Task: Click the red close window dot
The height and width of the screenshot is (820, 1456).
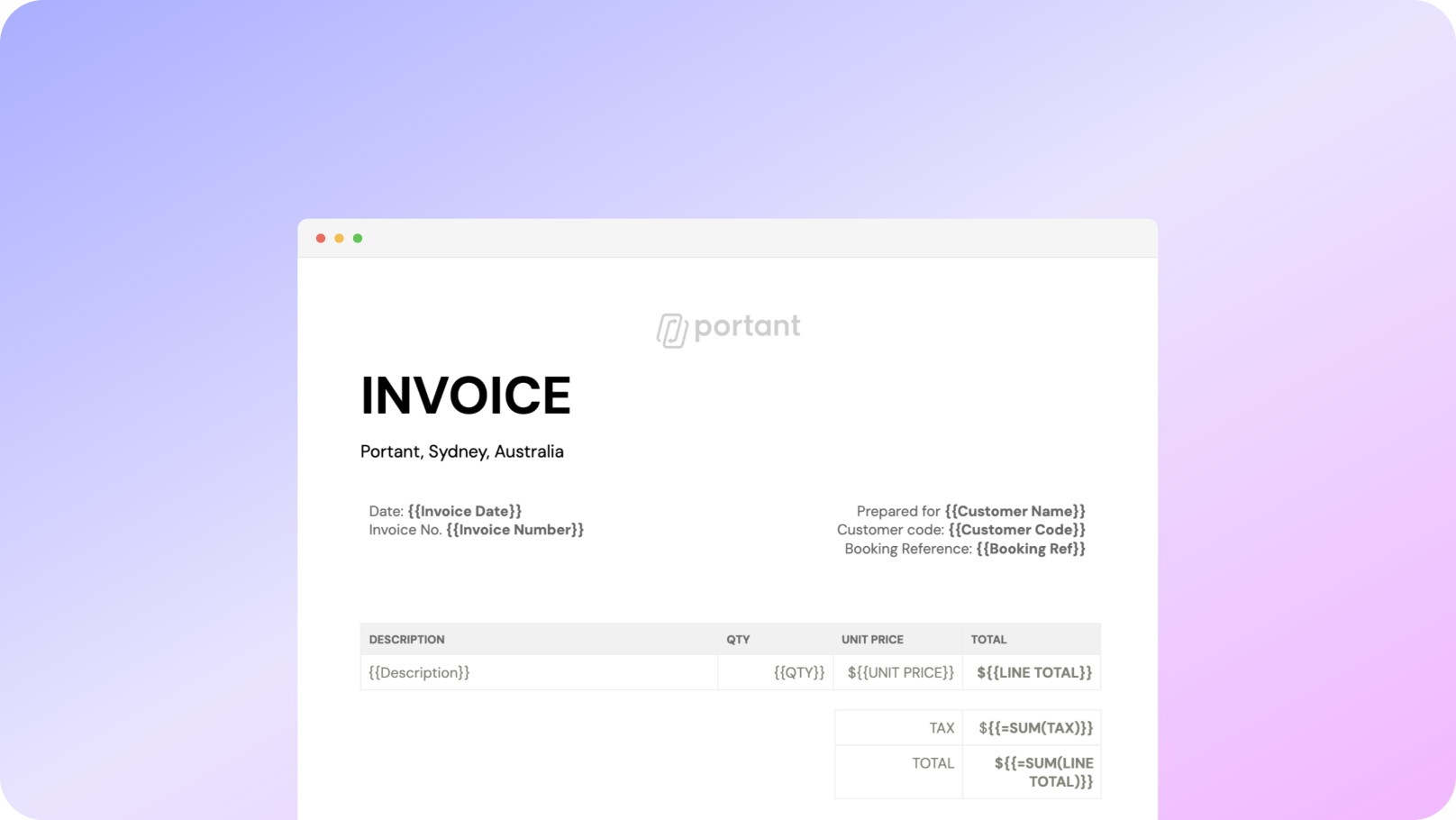Action: click(x=321, y=238)
